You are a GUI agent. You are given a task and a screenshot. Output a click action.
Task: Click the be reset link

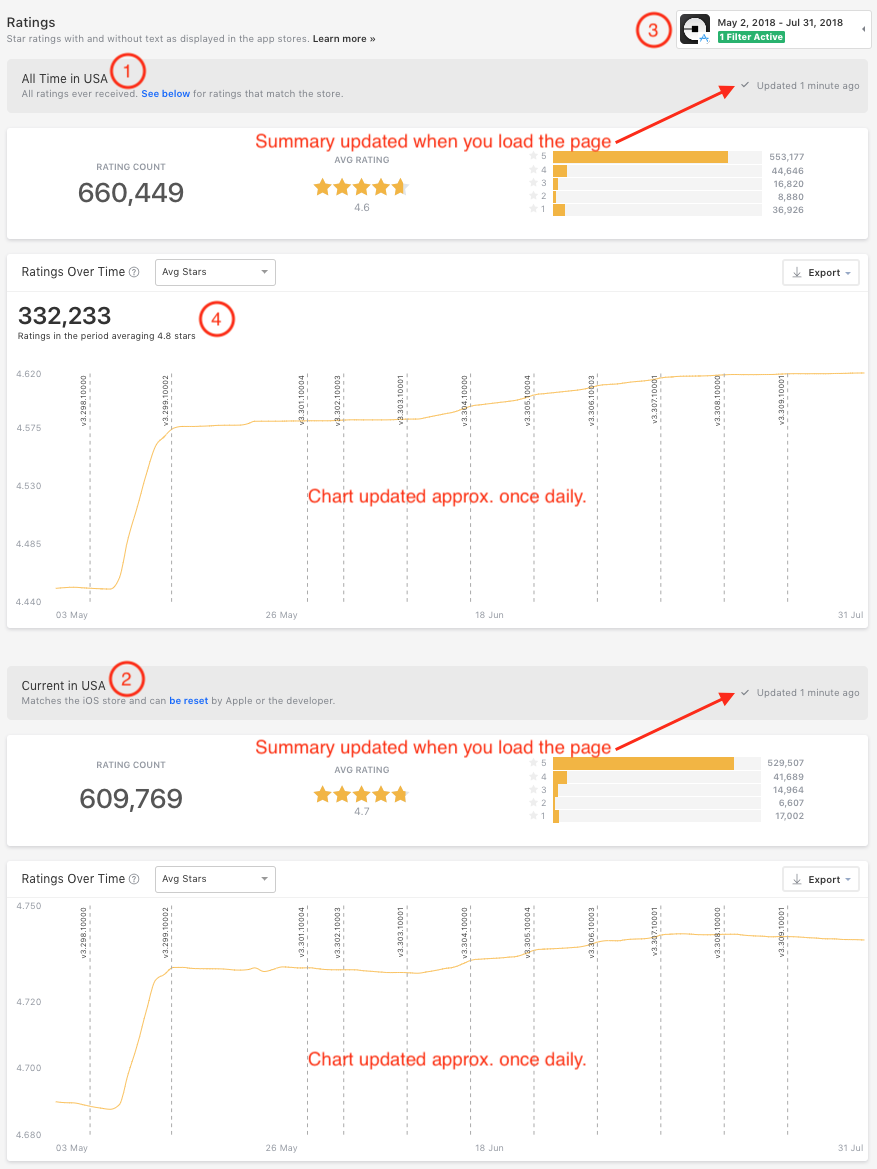click(x=189, y=700)
